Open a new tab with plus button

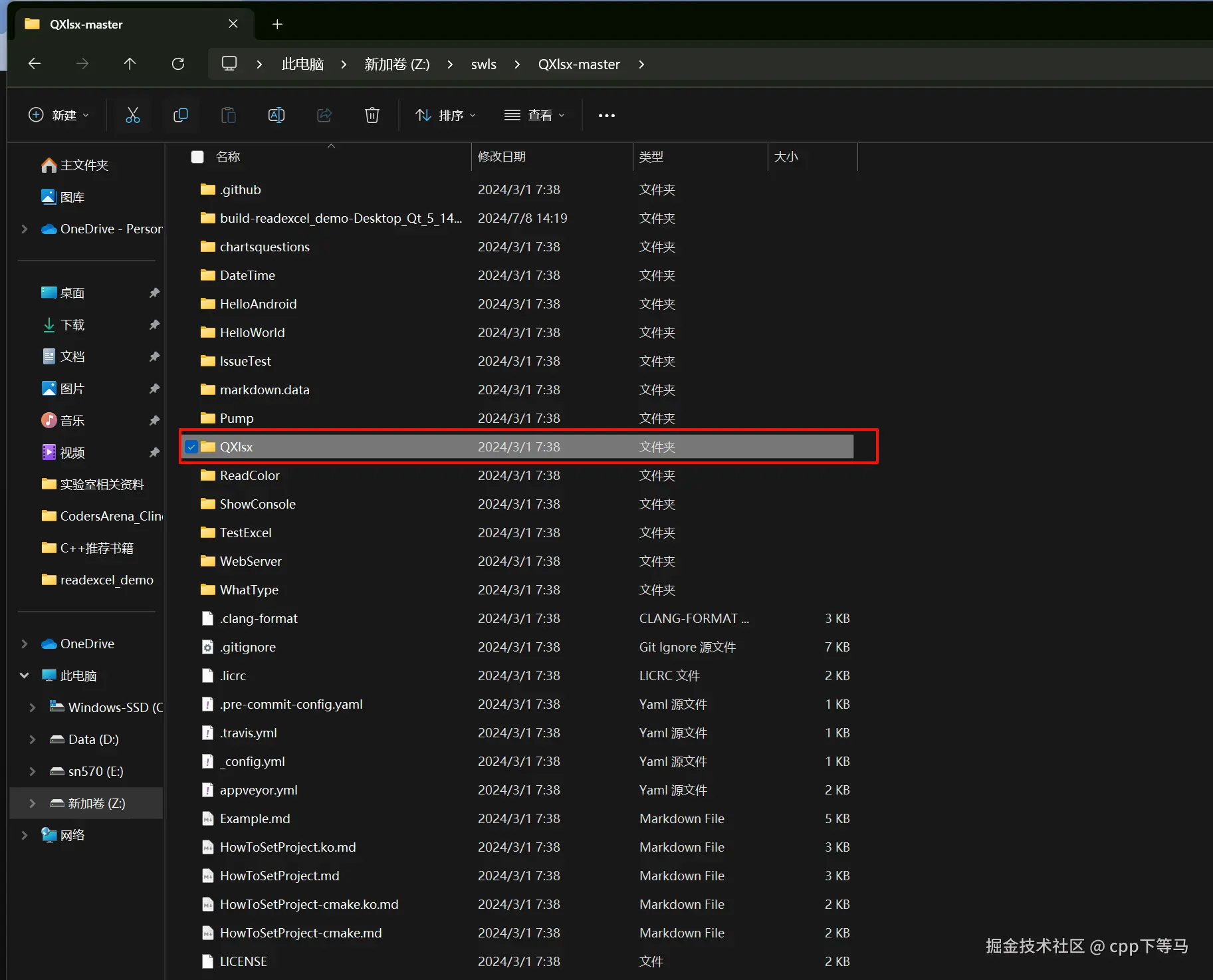[x=277, y=25]
